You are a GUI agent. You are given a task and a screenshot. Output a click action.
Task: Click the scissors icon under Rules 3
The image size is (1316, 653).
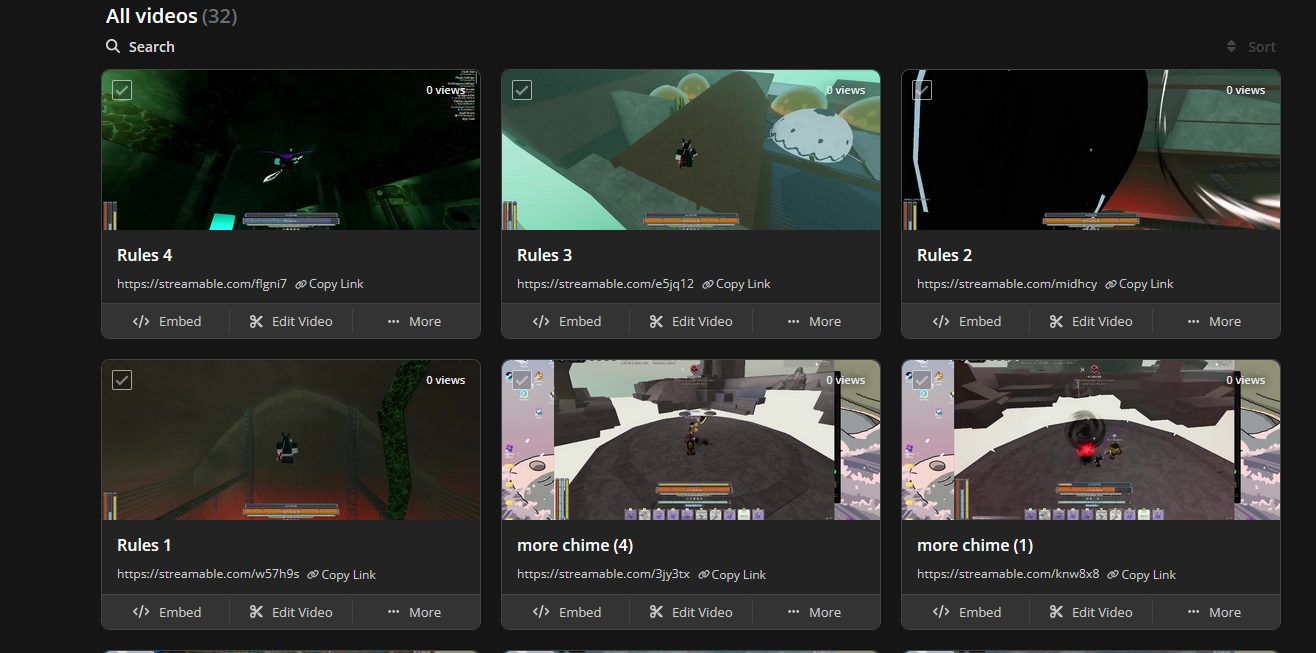[x=656, y=322]
